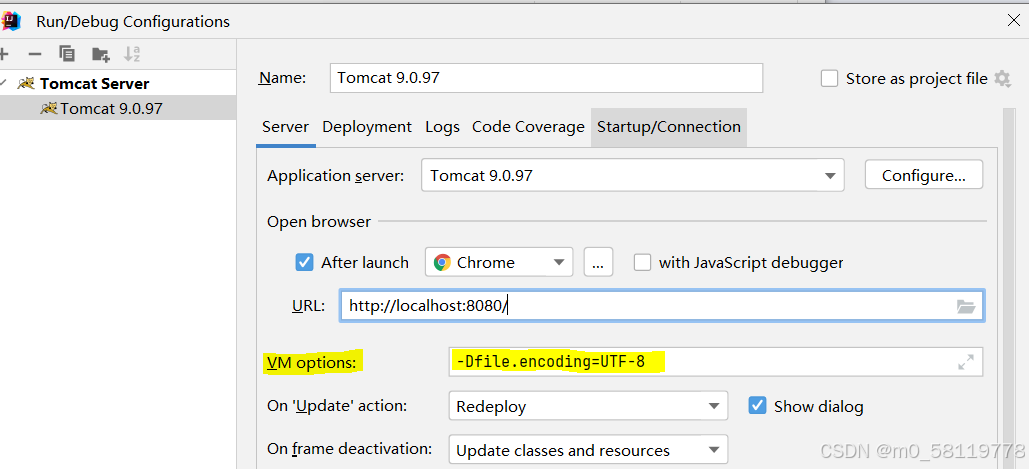
Task: Switch to the Deployment tab
Action: pyautogui.click(x=367, y=127)
